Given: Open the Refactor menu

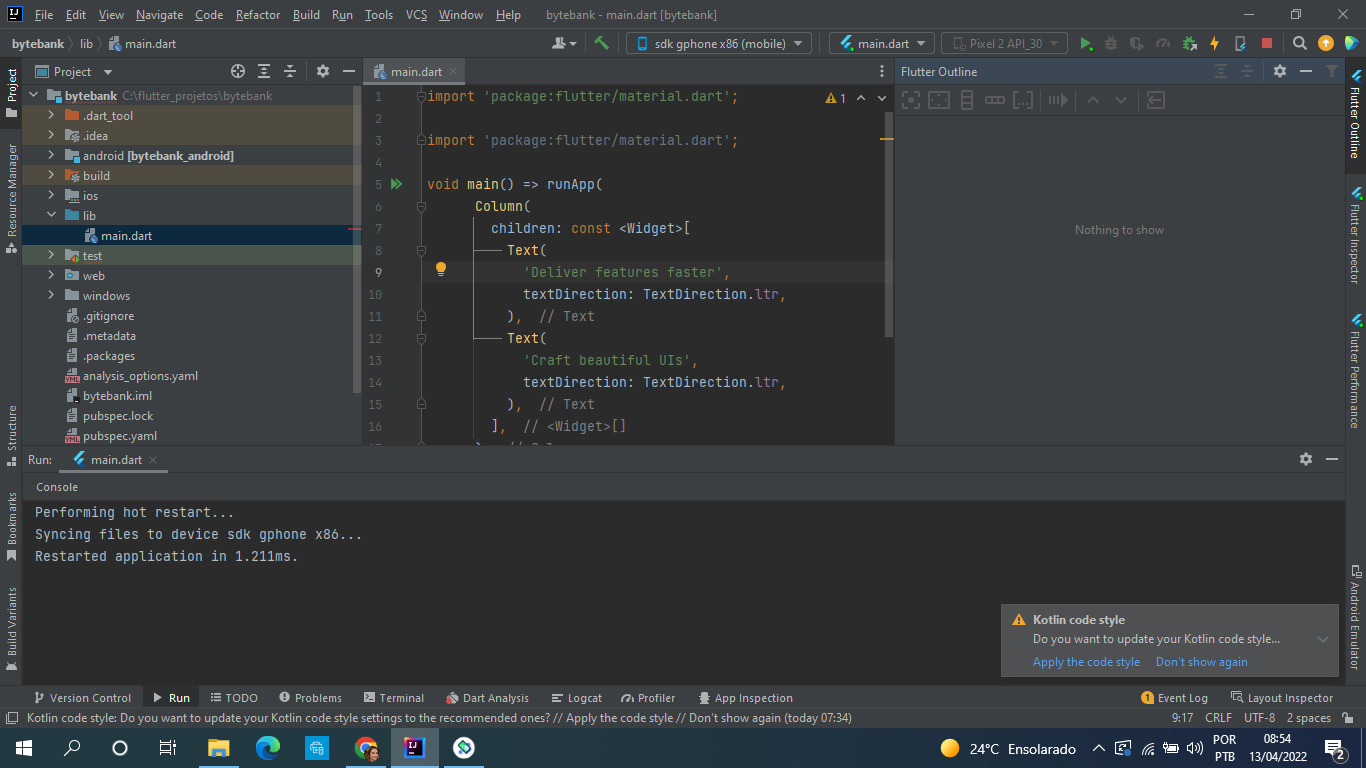Looking at the screenshot, I should tap(258, 15).
